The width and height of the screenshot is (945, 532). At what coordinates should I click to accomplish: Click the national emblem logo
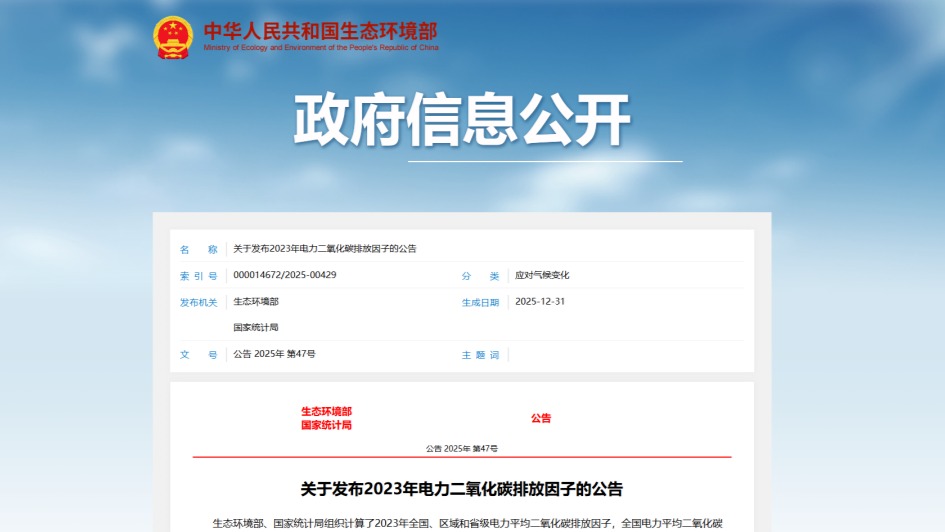(173, 37)
